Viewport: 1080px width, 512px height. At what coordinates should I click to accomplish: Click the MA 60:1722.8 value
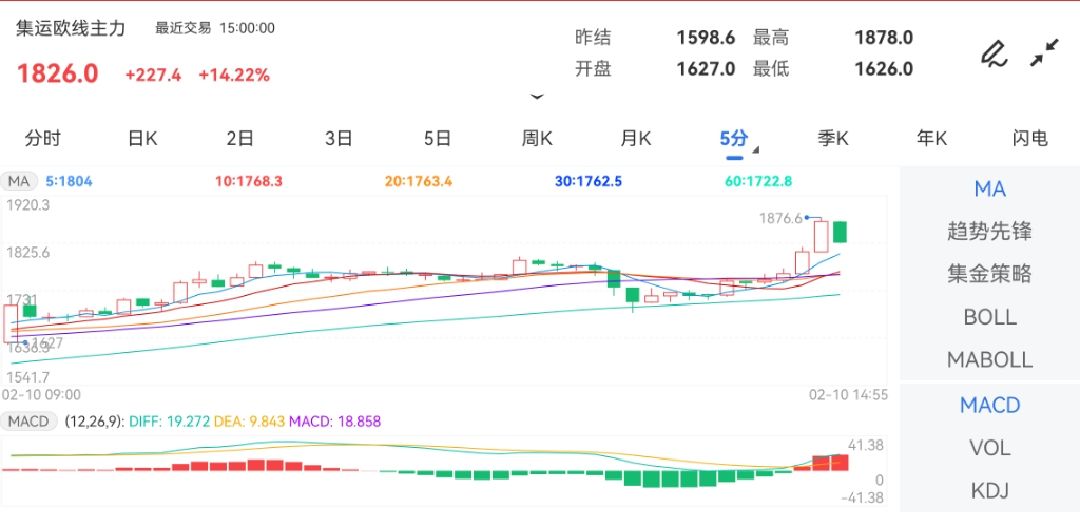coord(758,182)
